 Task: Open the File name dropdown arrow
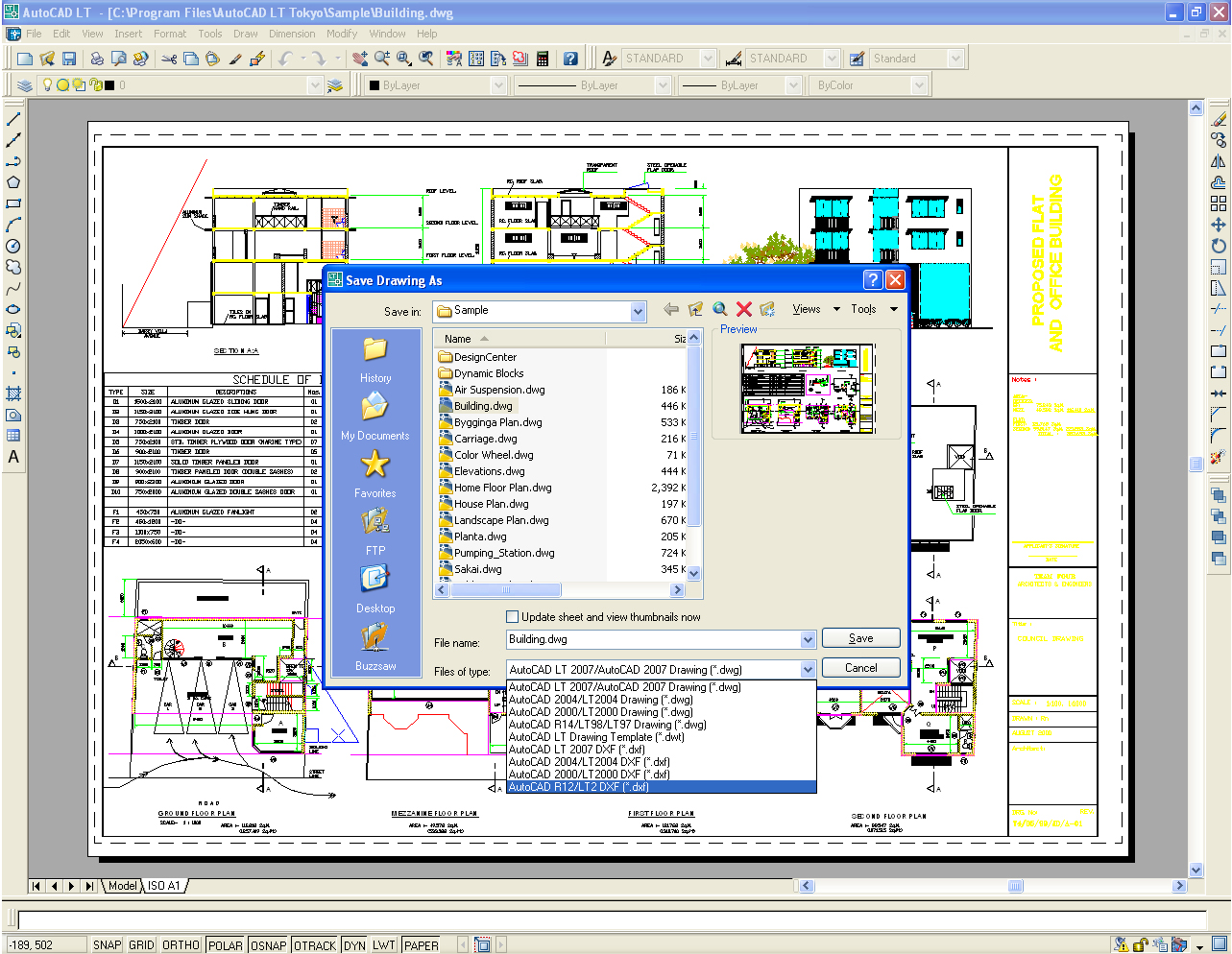coord(808,639)
